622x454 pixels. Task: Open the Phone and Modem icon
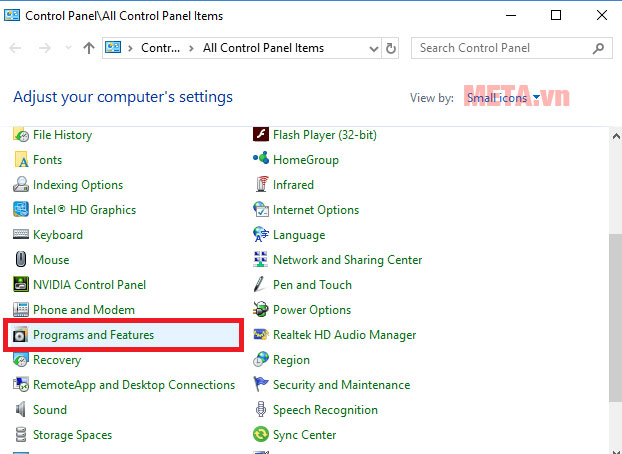point(21,310)
